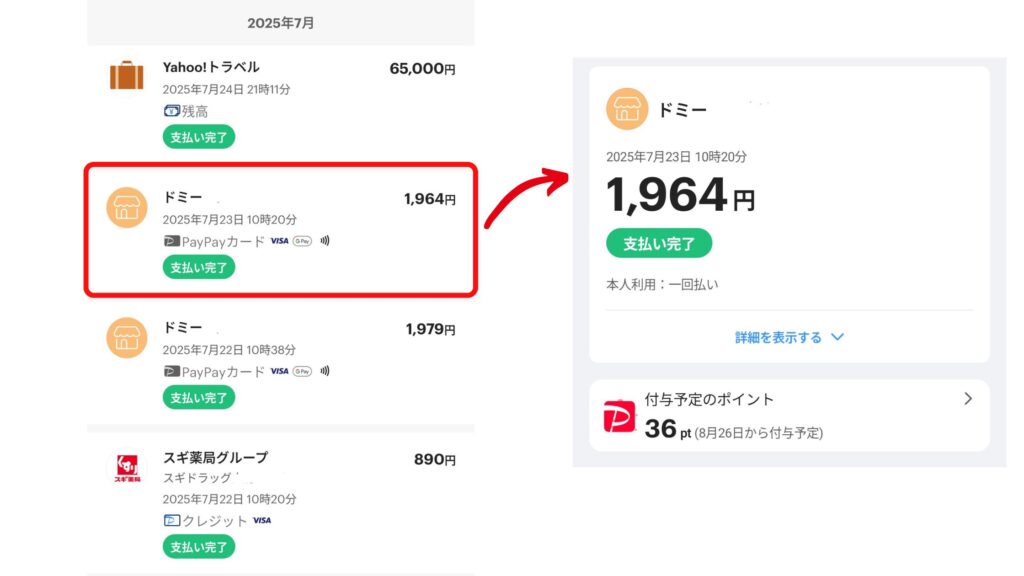This screenshot has width=1024, height=576.
Task: Click the red PayPay points logo
Action: click(x=619, y=416)
